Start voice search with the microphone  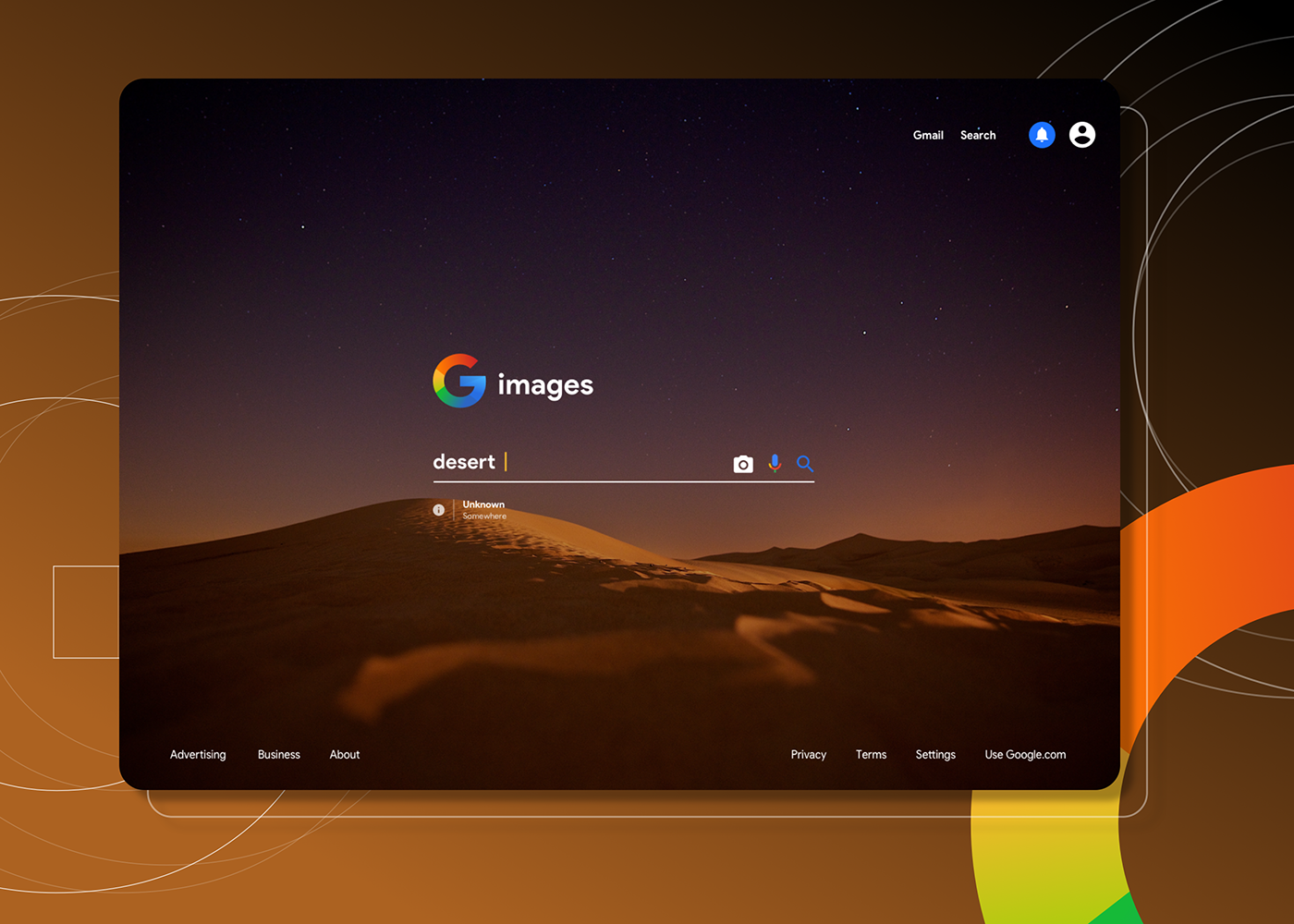coord(775,464)
